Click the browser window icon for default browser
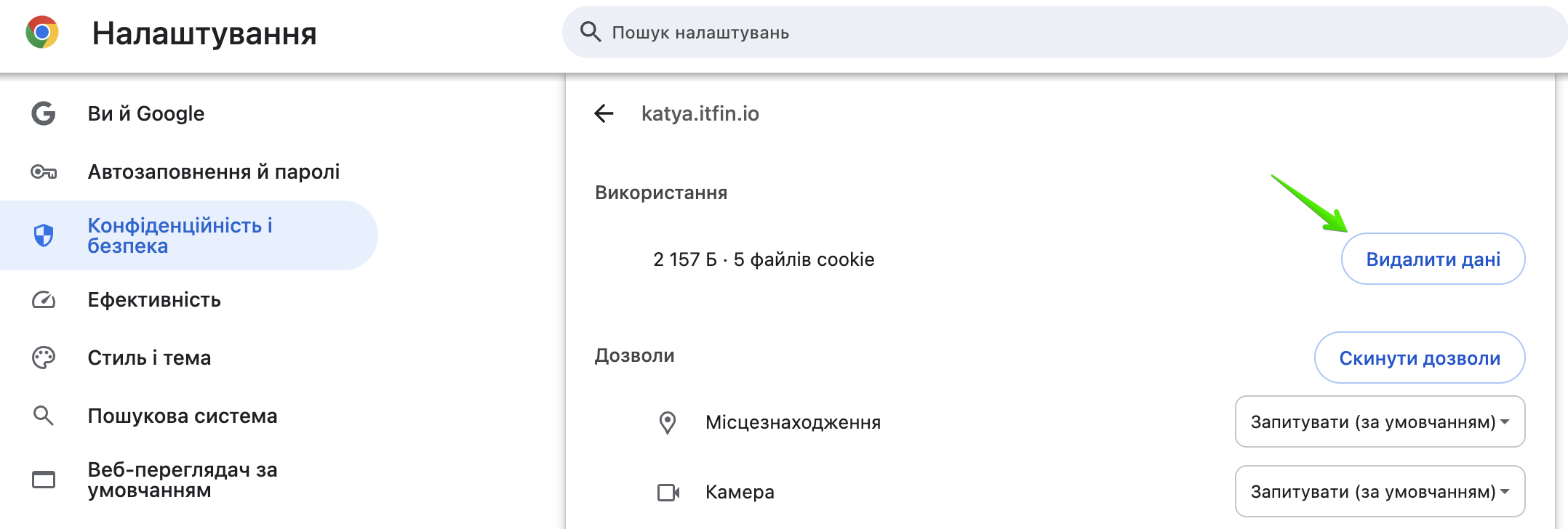Image resolution: width=1568 pixels, height=529 pixels. (44, 480)
